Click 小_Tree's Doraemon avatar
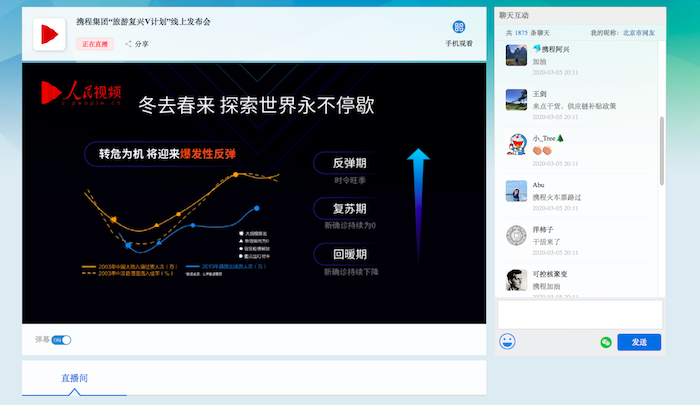The image size is (700, 405). coord(516,144)
